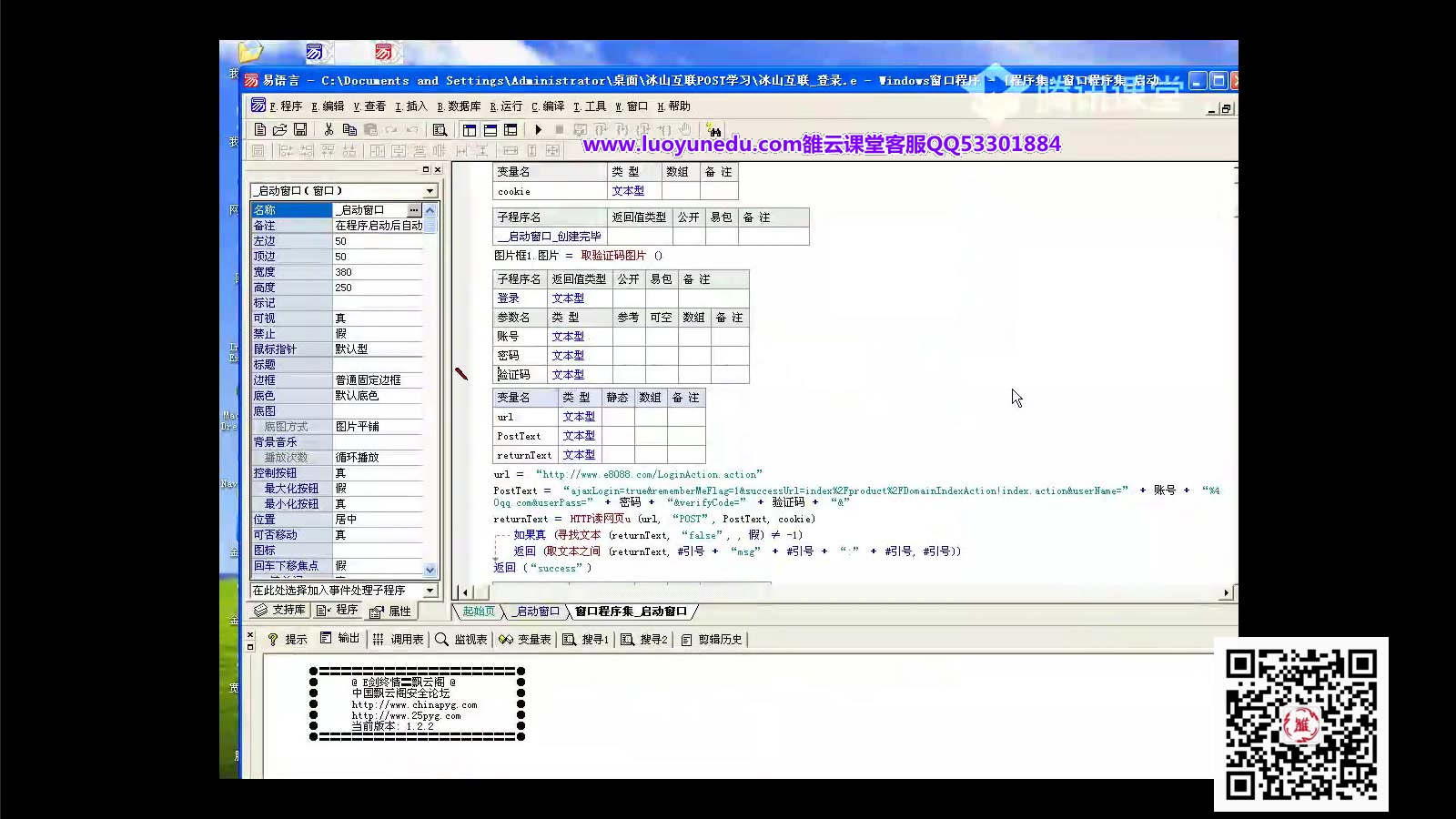Click the second 易语言 desktop shortcut icon

point(384,52)
